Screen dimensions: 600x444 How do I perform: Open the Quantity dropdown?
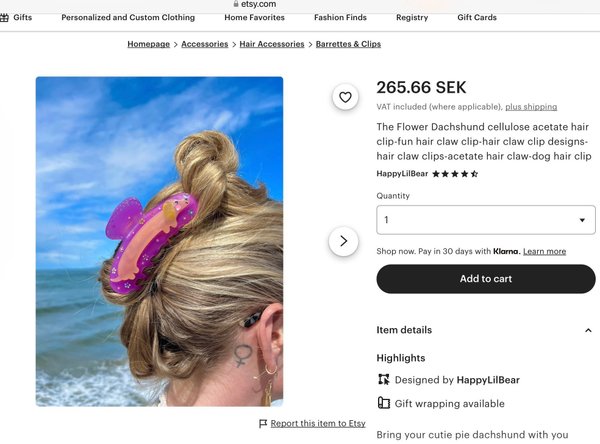tap(486, 220)
